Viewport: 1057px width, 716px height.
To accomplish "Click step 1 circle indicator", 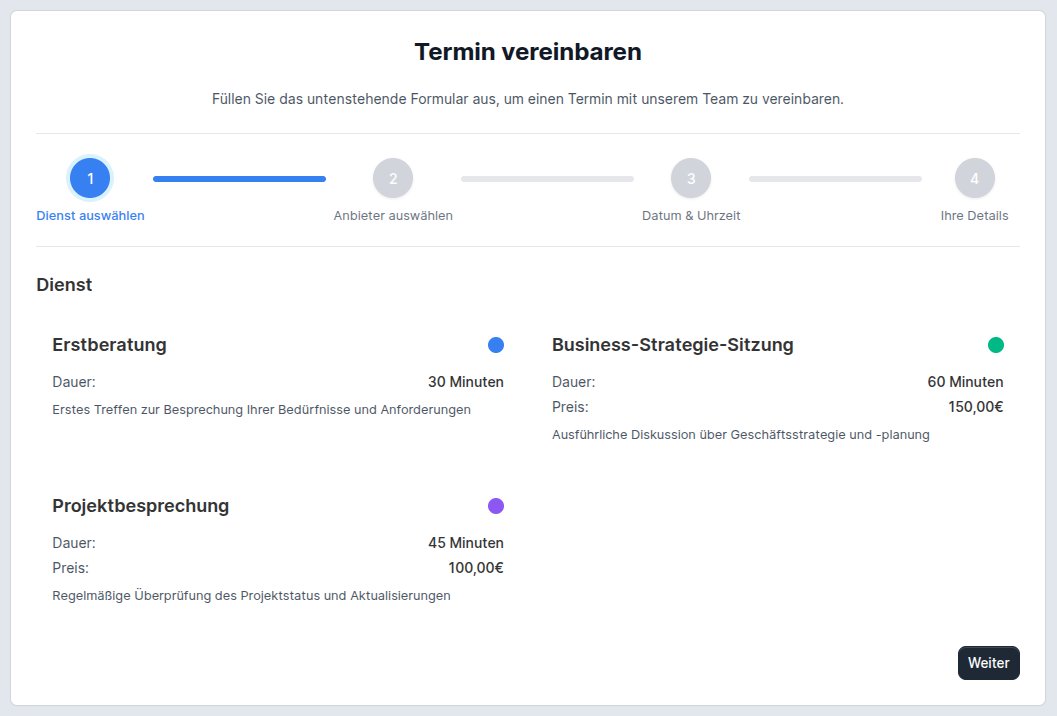I will 90,179.
